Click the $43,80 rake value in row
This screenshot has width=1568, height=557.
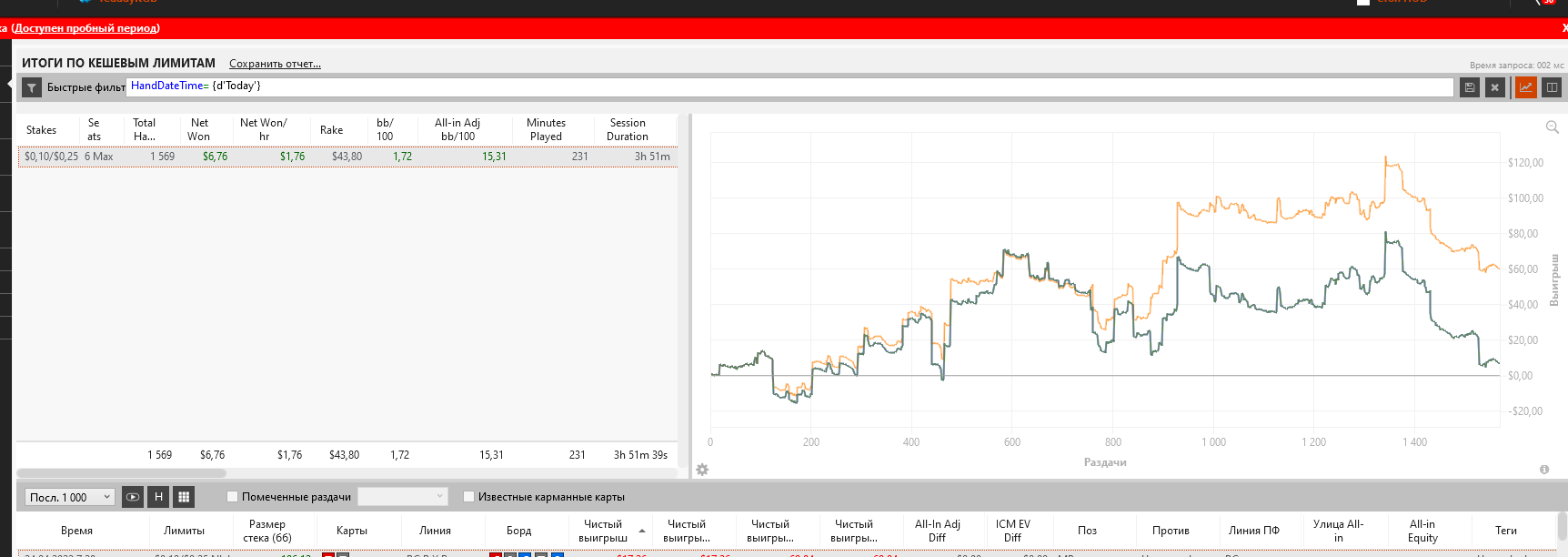(x=347, y=157)
